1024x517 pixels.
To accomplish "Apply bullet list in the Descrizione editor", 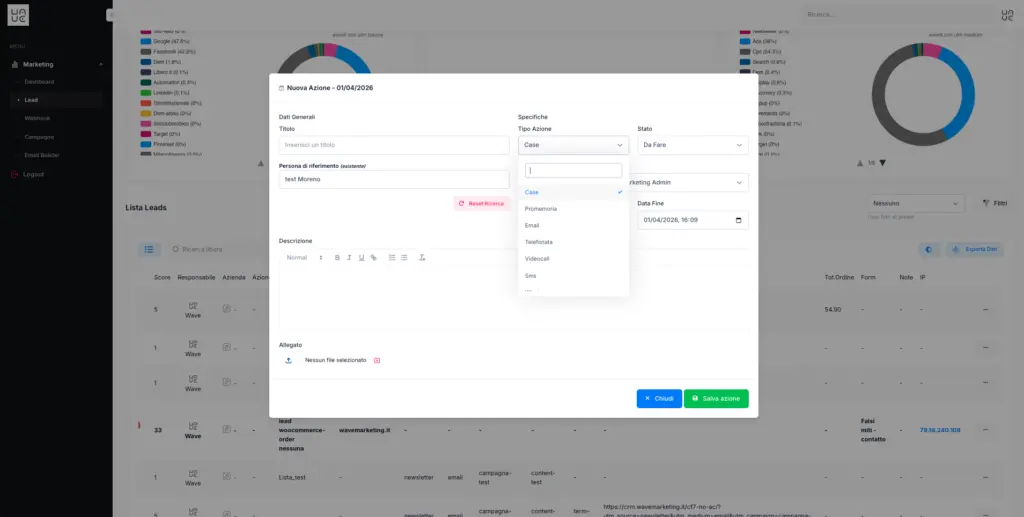I will point(404,258).
